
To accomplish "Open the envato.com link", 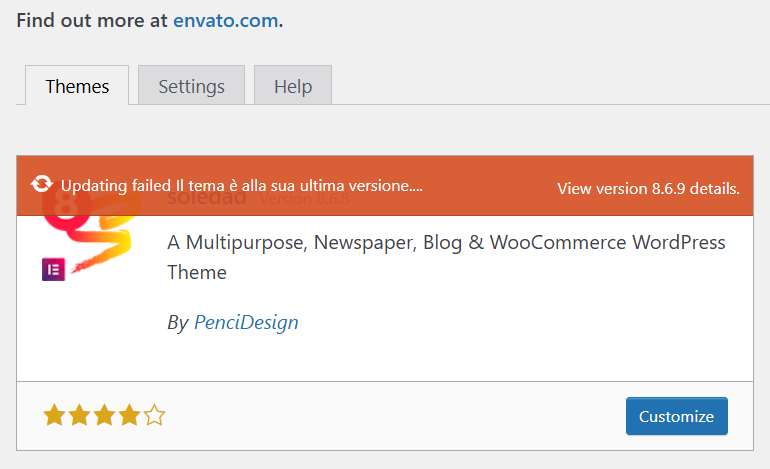I will click(x=226, y=20).
